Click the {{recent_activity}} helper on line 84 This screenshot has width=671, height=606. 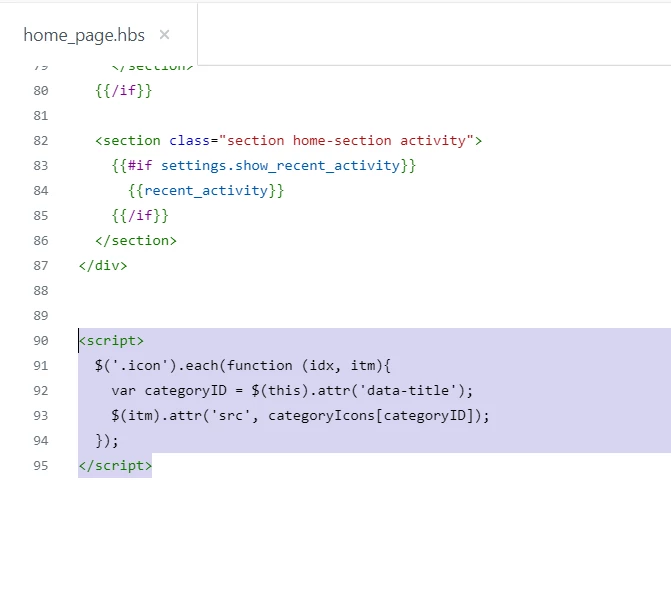206,190
